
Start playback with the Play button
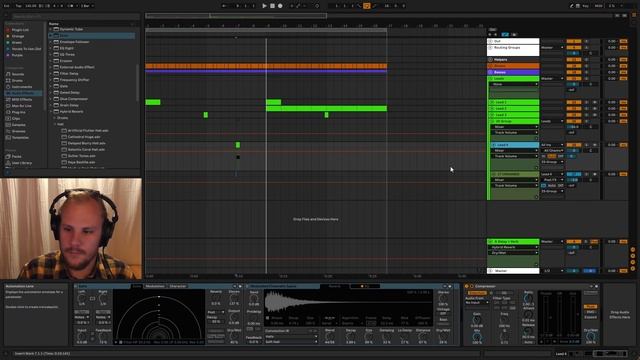264,6
